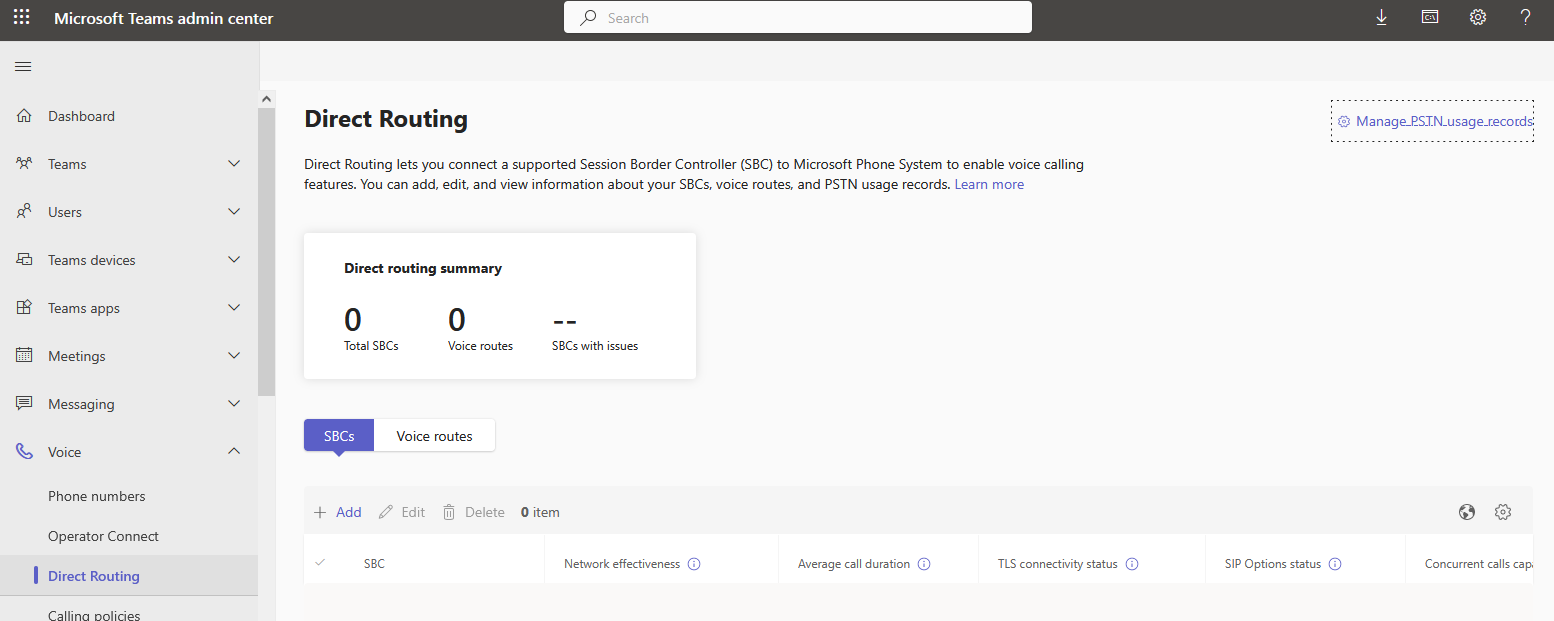Open settings gear in top bar
The image size is (1554, 621).
click(x=1478, y=17)
